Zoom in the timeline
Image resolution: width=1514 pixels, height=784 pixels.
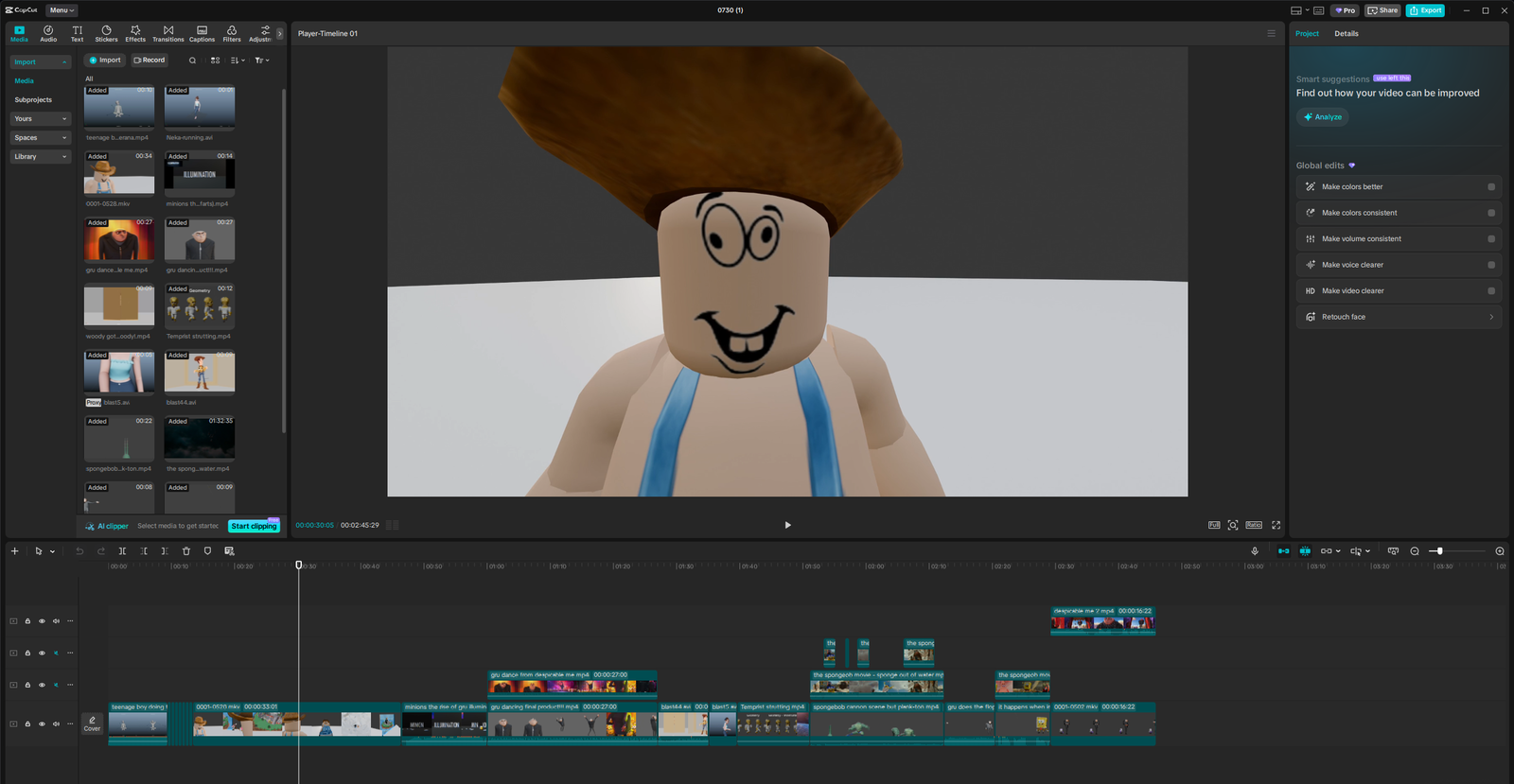1500,551
